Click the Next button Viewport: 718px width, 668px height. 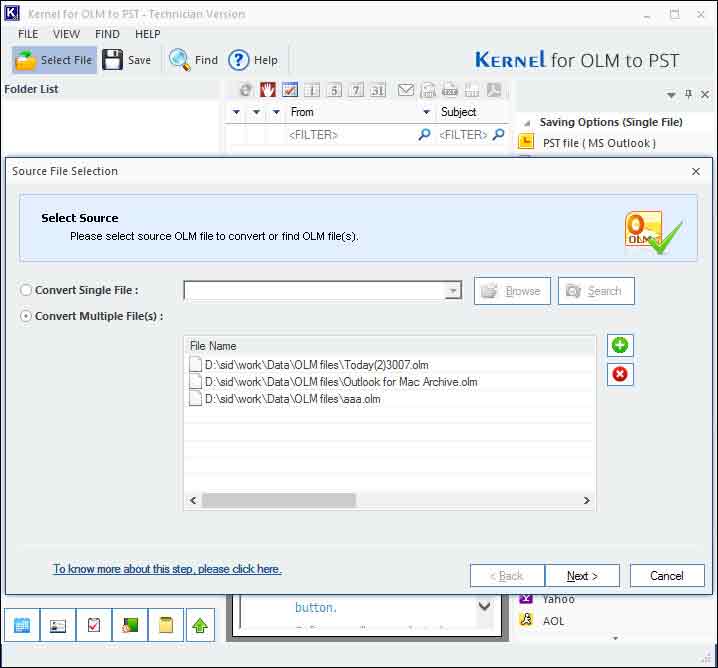point(582,576)
